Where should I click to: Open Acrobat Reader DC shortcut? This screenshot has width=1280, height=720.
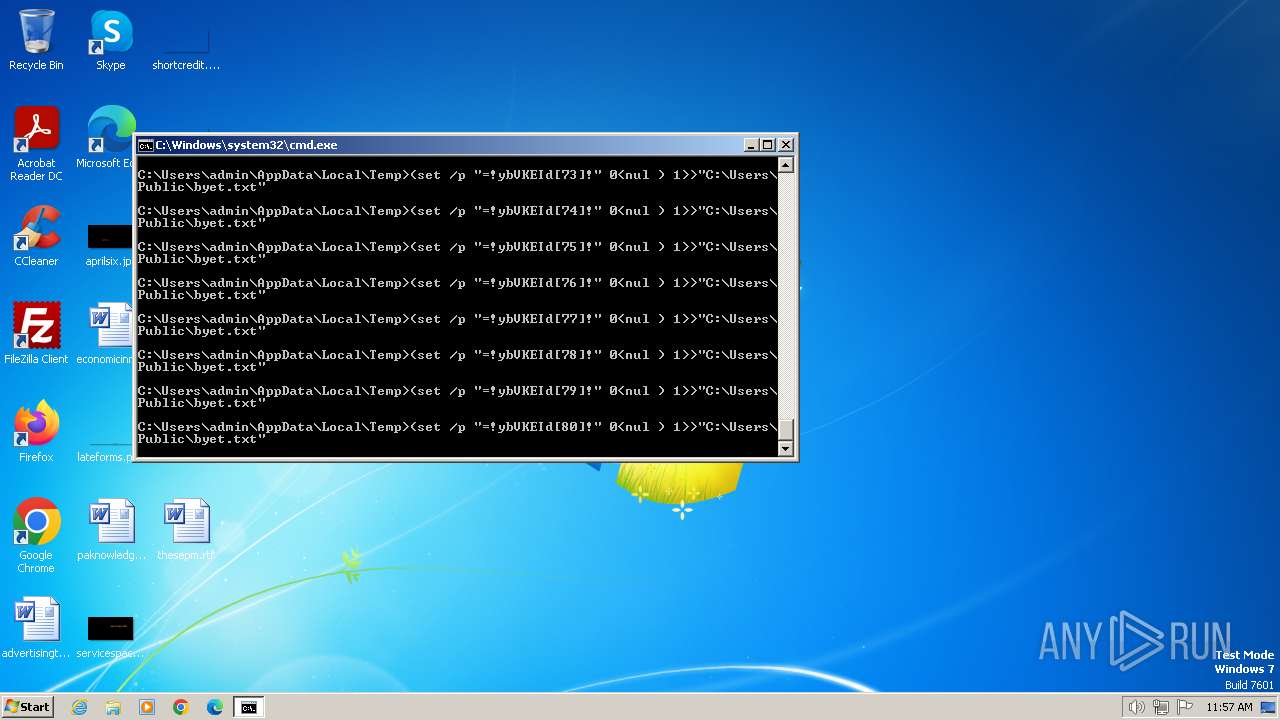(36, 144)
